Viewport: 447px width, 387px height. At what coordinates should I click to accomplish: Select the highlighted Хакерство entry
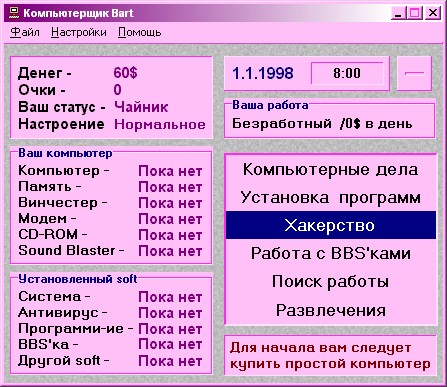(331, 225)
